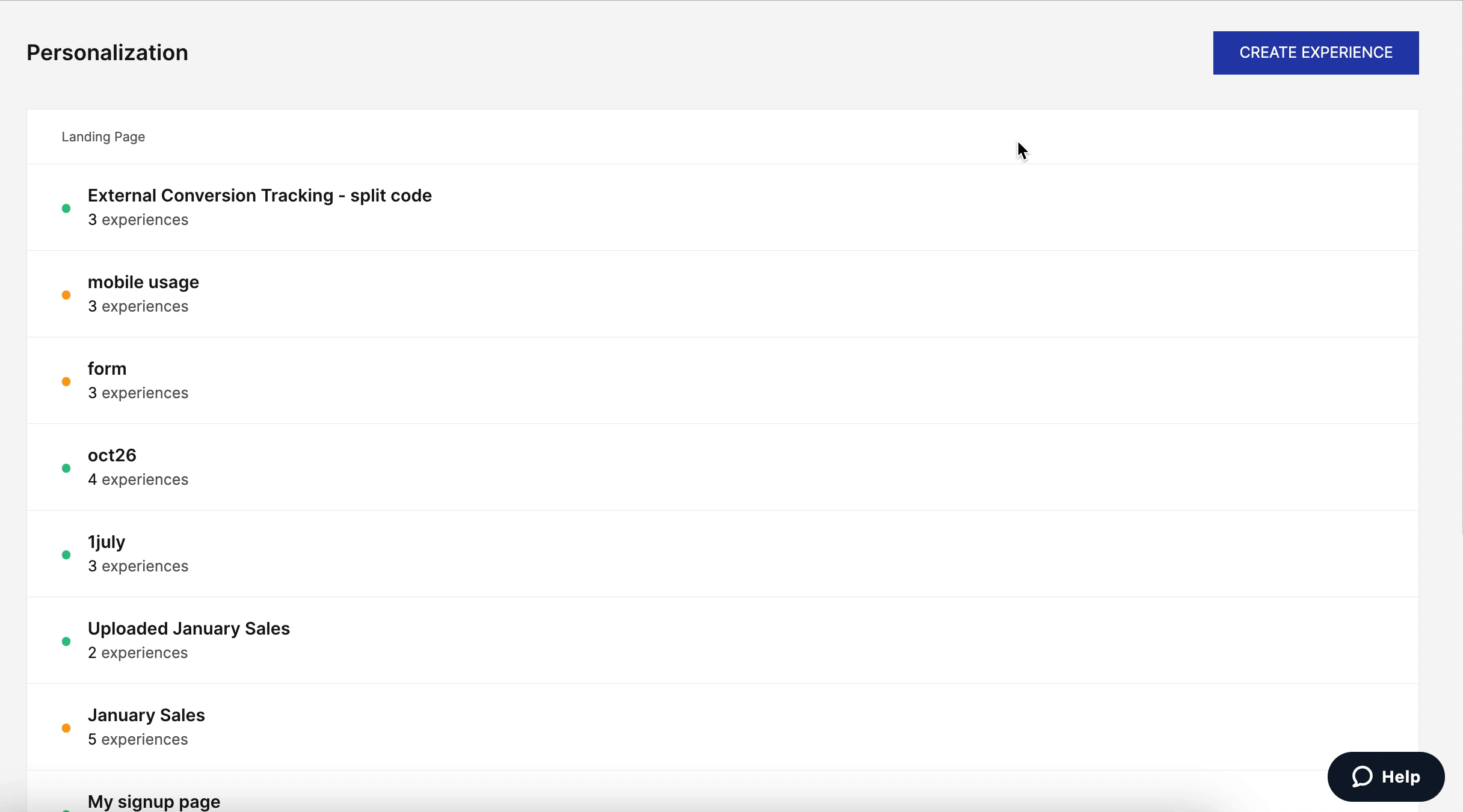Open the mobile usage landing page
Screen dimensions: 1463x812
tap(722, 294)
